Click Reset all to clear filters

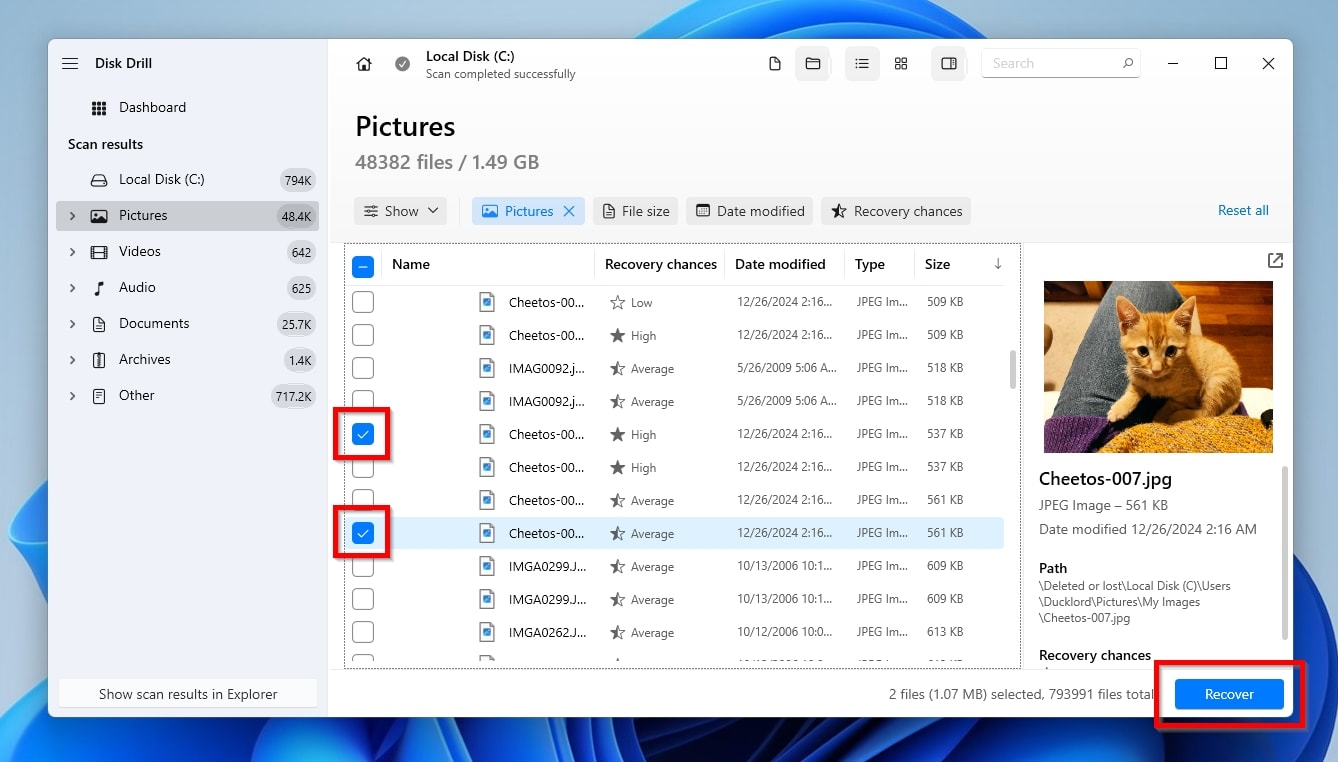[x=1243, y=210]
